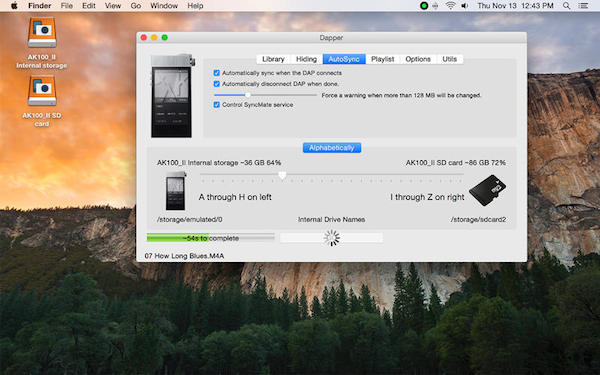Click the Alphabetically button
The image size is (600, 375).
(332, 148)
